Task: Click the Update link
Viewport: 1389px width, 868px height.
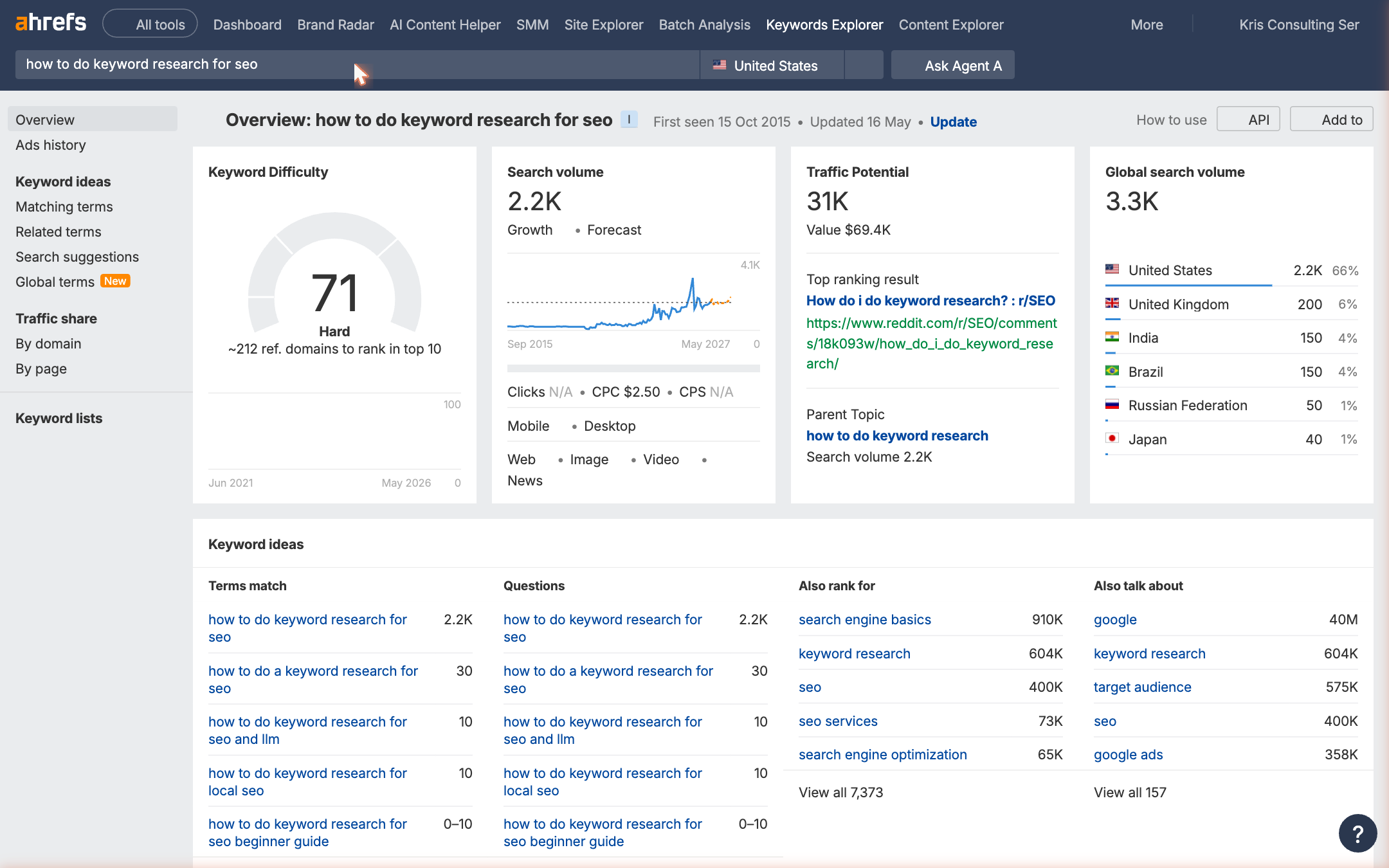Action: [953, 122]
